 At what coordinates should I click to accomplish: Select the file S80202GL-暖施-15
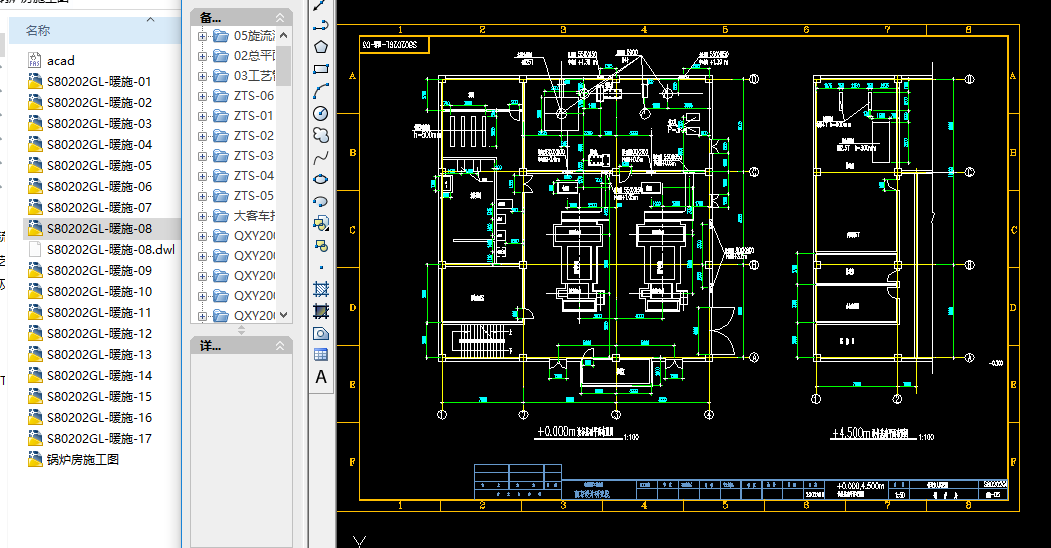pyautogui.click(x=99, y=397)
